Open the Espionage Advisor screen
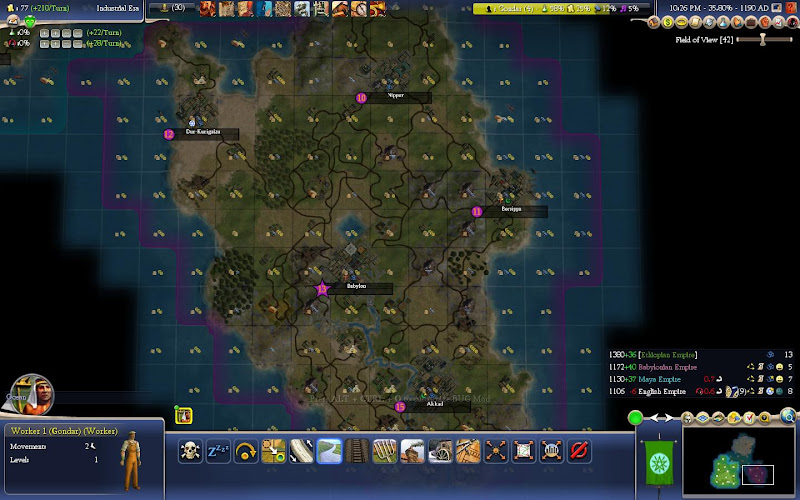This screenshot has width=800, height=500. [792, 22]
